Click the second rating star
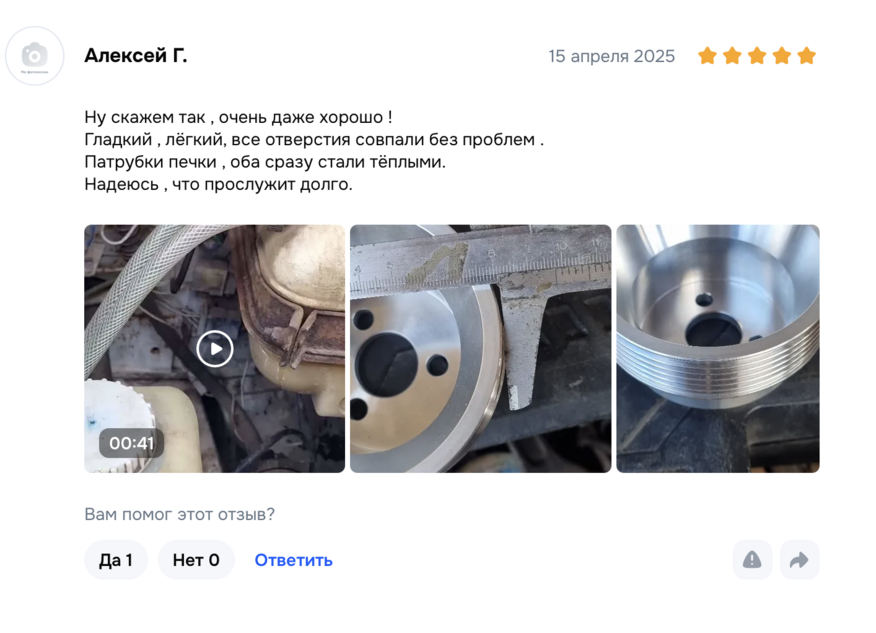876x633 pixels. pos(732,56)
